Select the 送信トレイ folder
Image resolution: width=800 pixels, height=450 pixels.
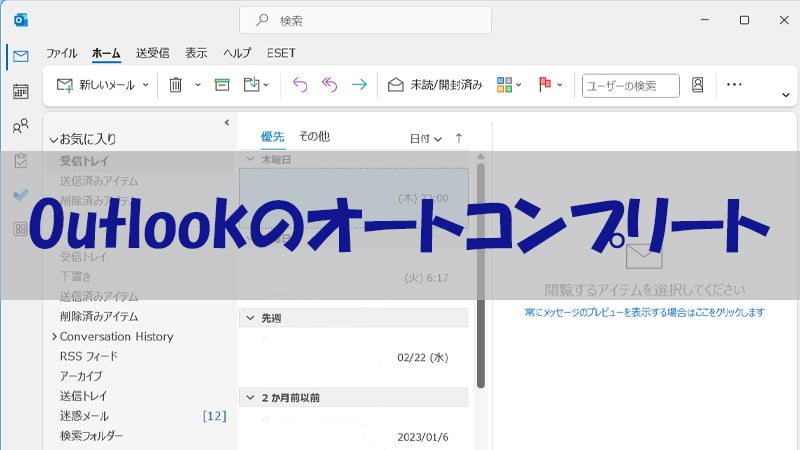(x=83, y=396)
